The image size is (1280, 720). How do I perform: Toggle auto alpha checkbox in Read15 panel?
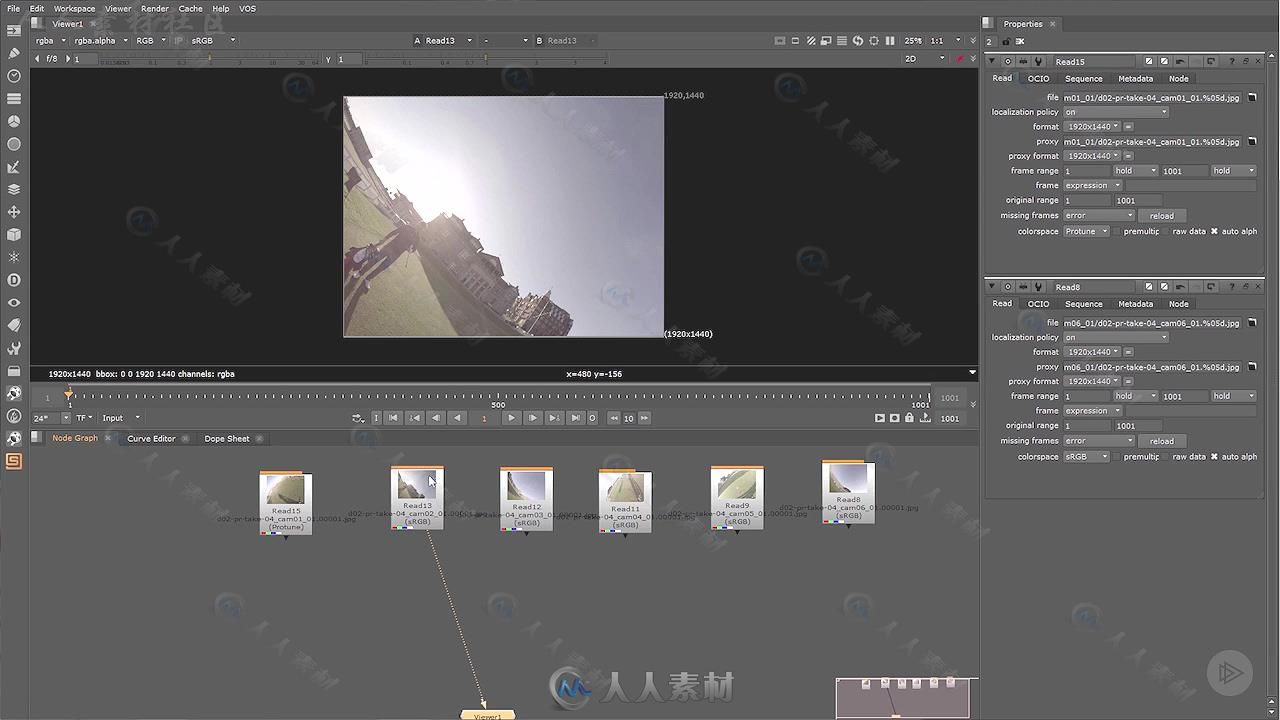pos(1214,231)
